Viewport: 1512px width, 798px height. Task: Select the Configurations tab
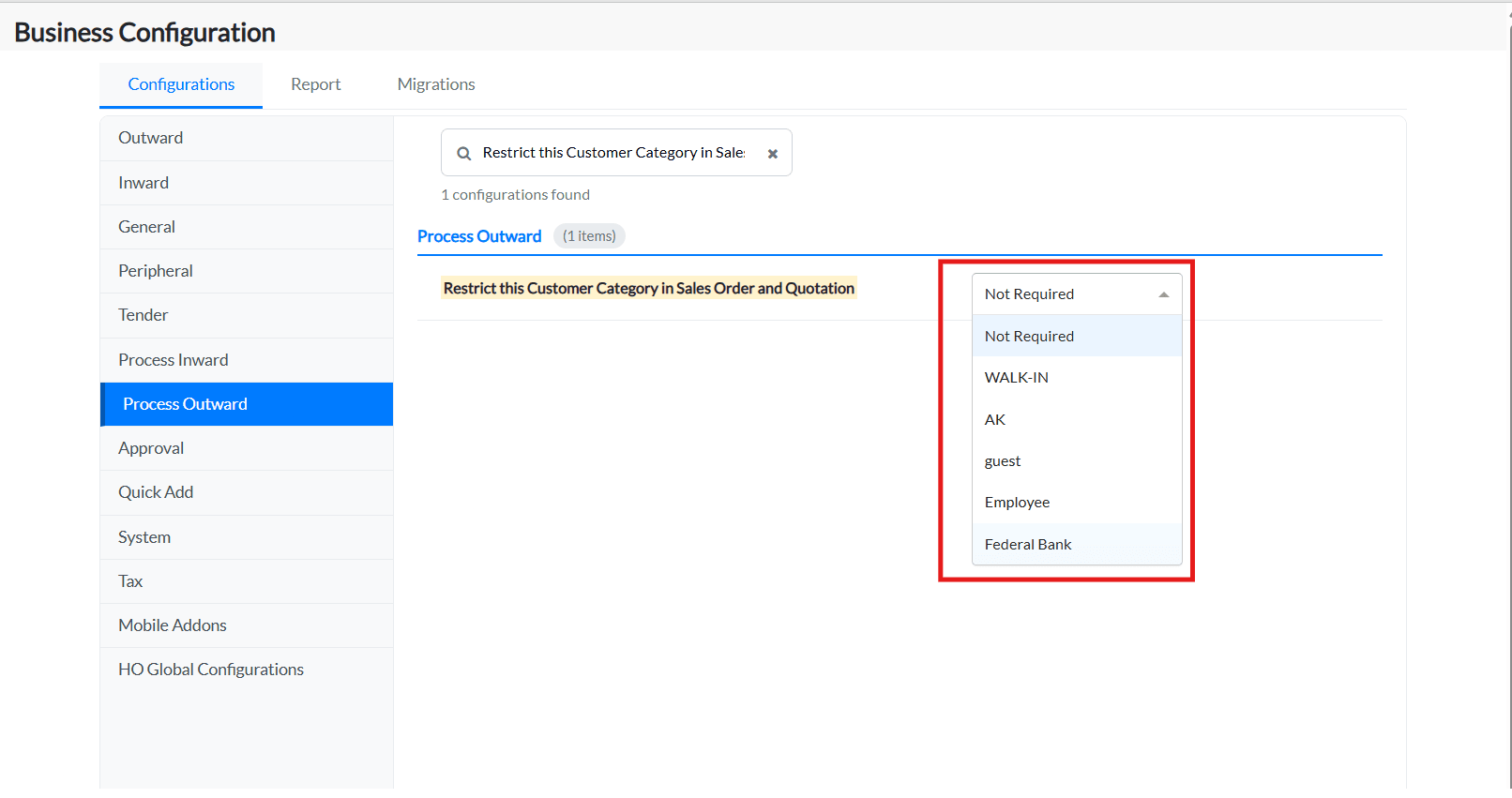[181, 84]
